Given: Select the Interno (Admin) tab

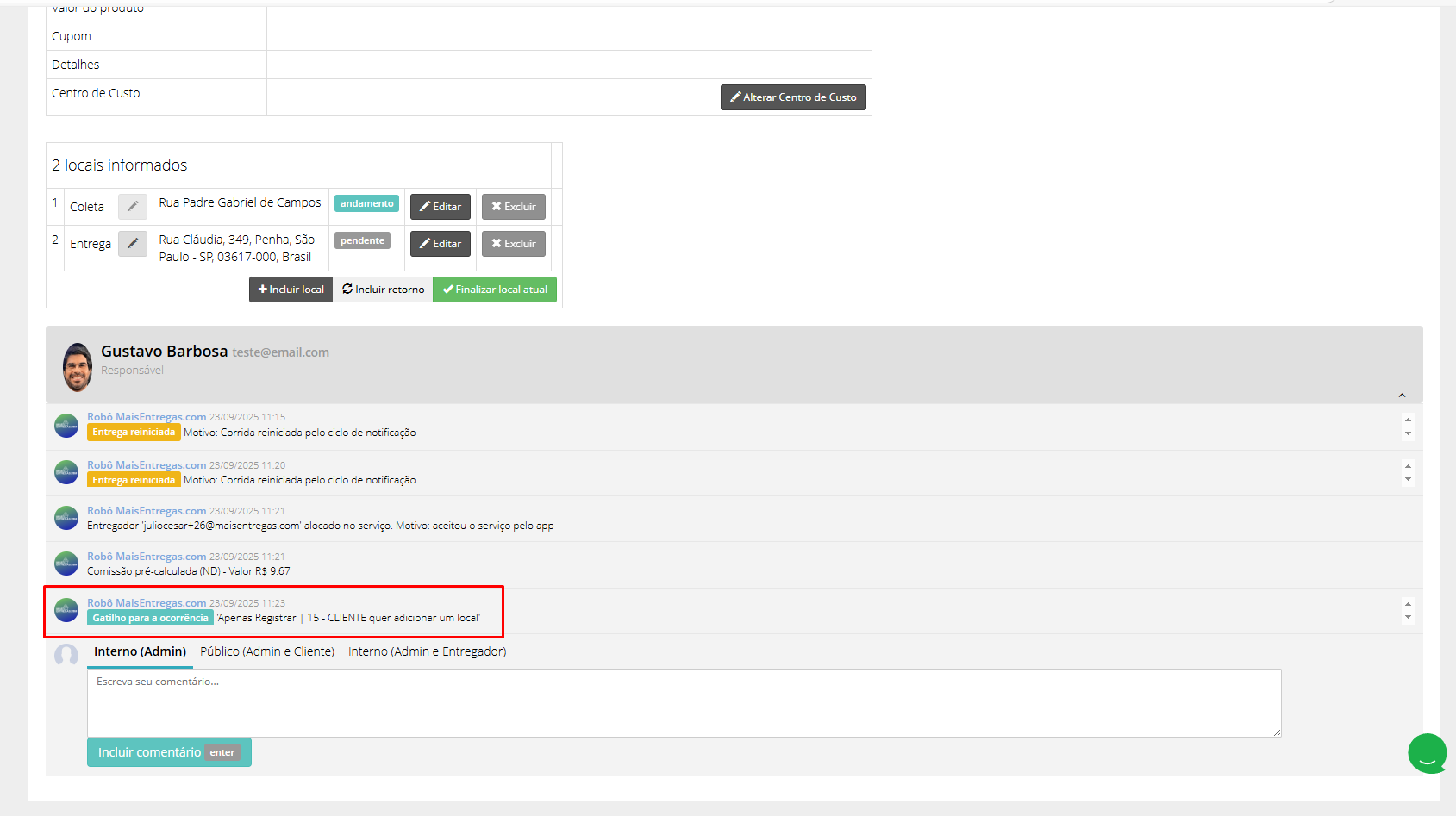Looking at the screenshot, I should pos(141,651).
